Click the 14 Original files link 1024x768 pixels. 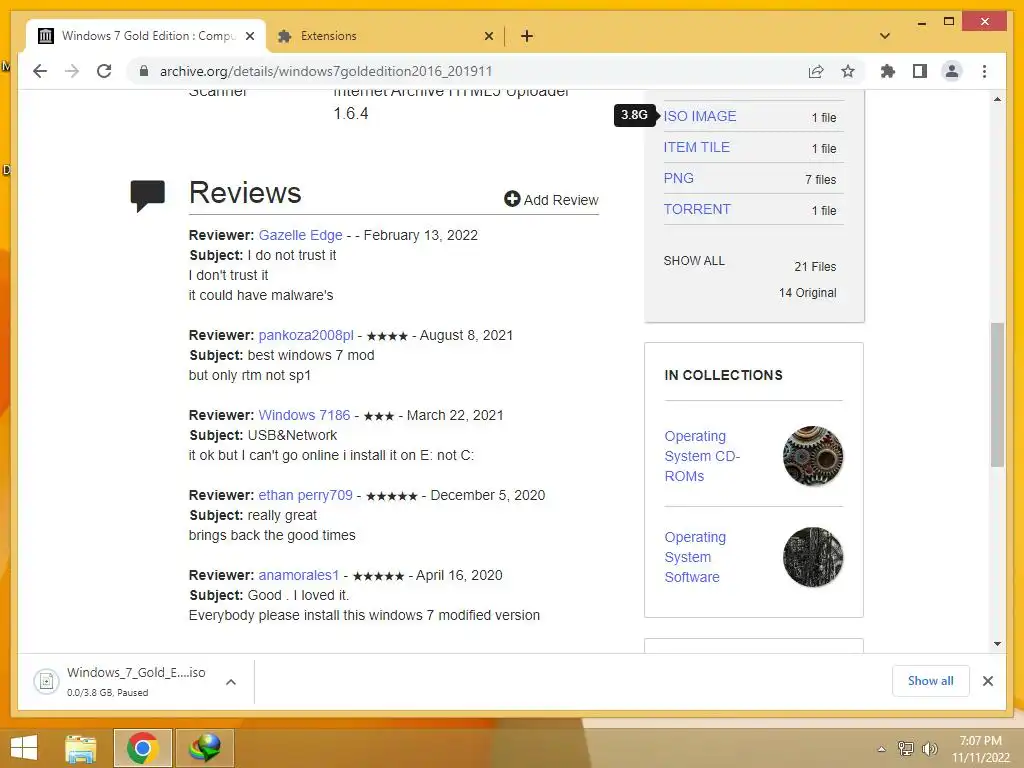click(807, 293)
